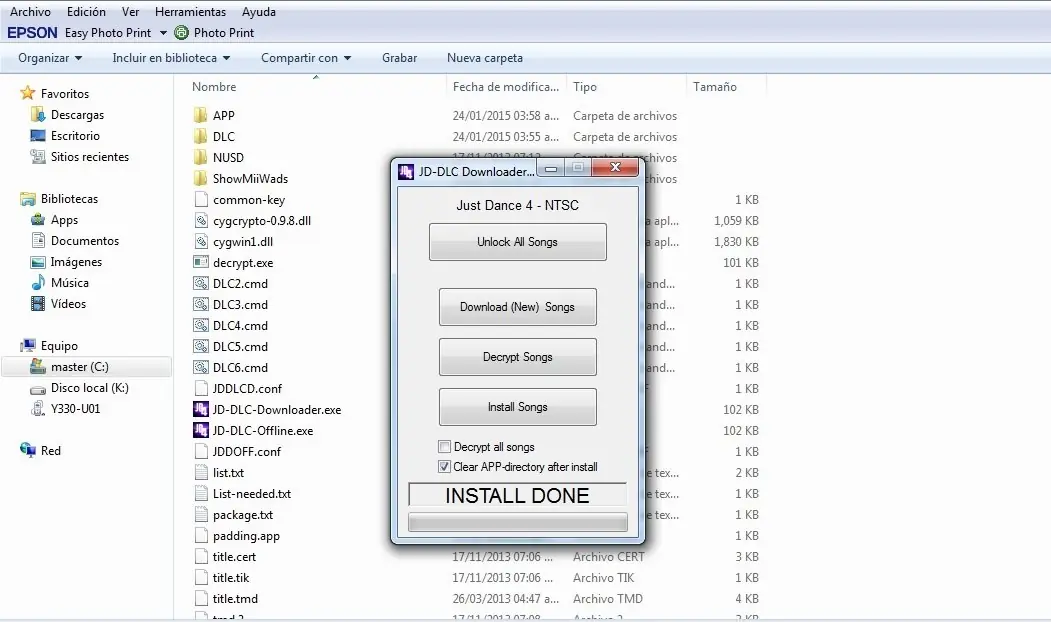This screenshot has width=1051, height=622.
Task: Select the DLC6.cmd script icon
Action: (200, 367)
